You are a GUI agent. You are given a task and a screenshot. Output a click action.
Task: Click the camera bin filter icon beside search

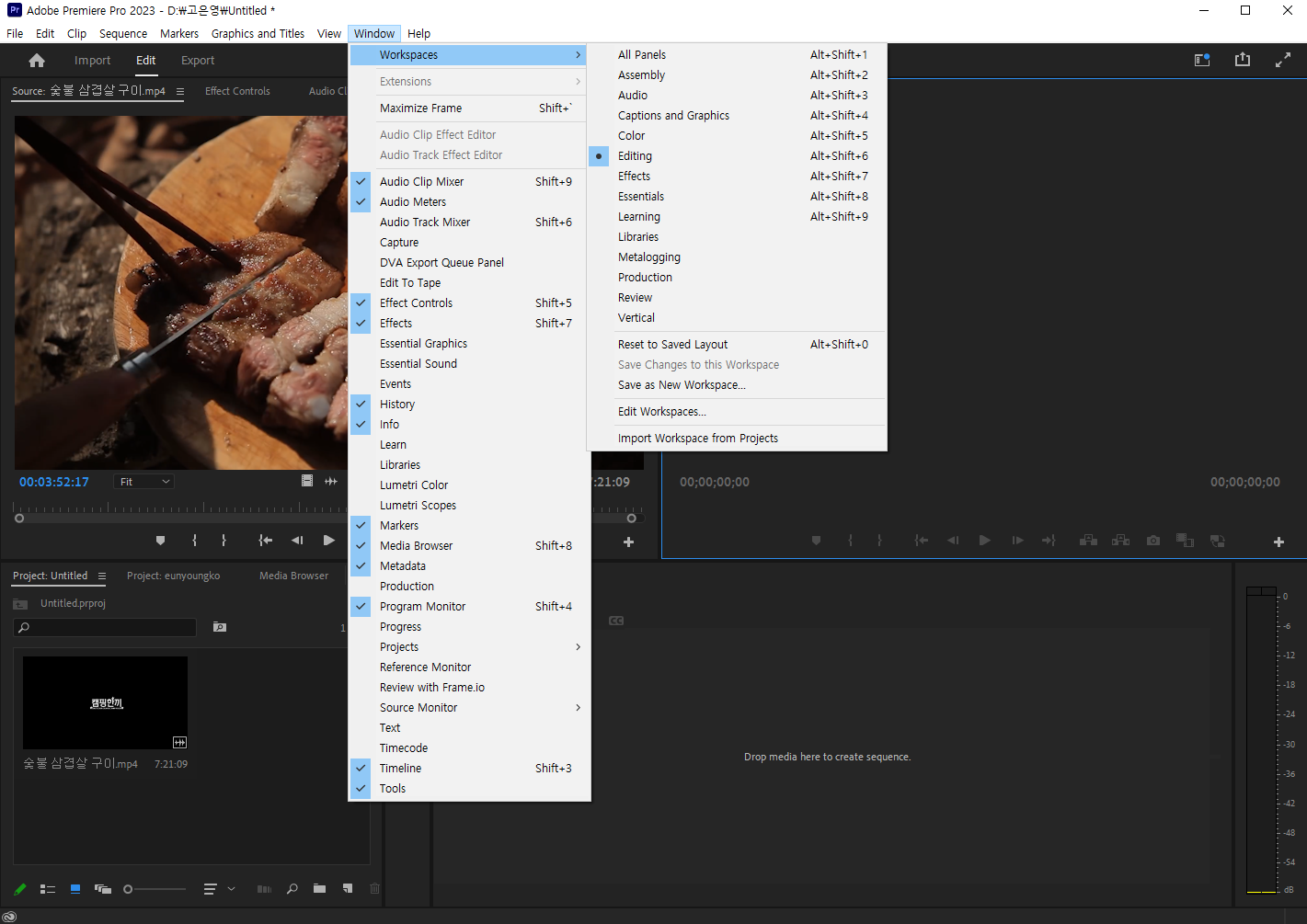coord(220,627)
